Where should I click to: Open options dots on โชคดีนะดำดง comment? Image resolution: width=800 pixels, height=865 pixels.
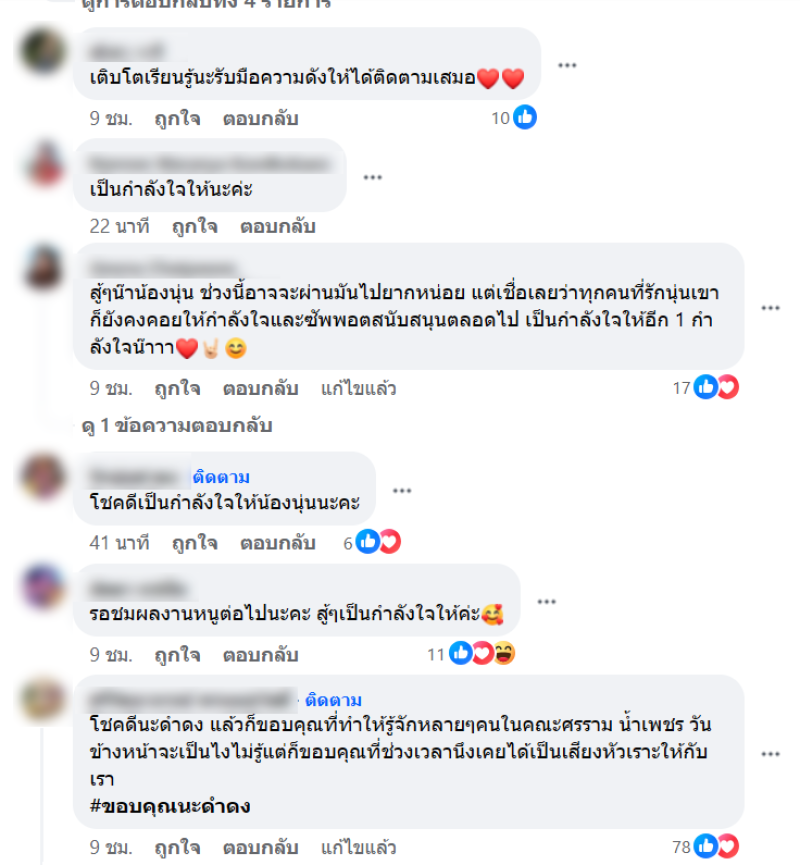pyautogui.click(x=770, y=754)
